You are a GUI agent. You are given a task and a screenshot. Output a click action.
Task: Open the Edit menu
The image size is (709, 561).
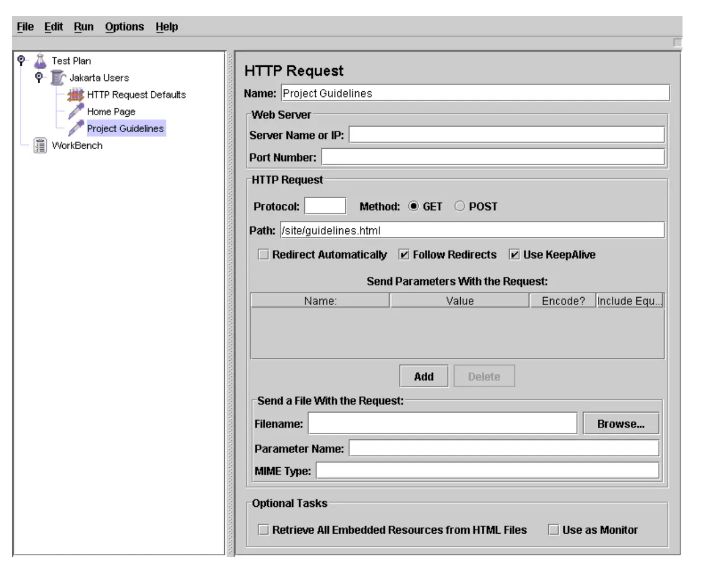(53, 27)
